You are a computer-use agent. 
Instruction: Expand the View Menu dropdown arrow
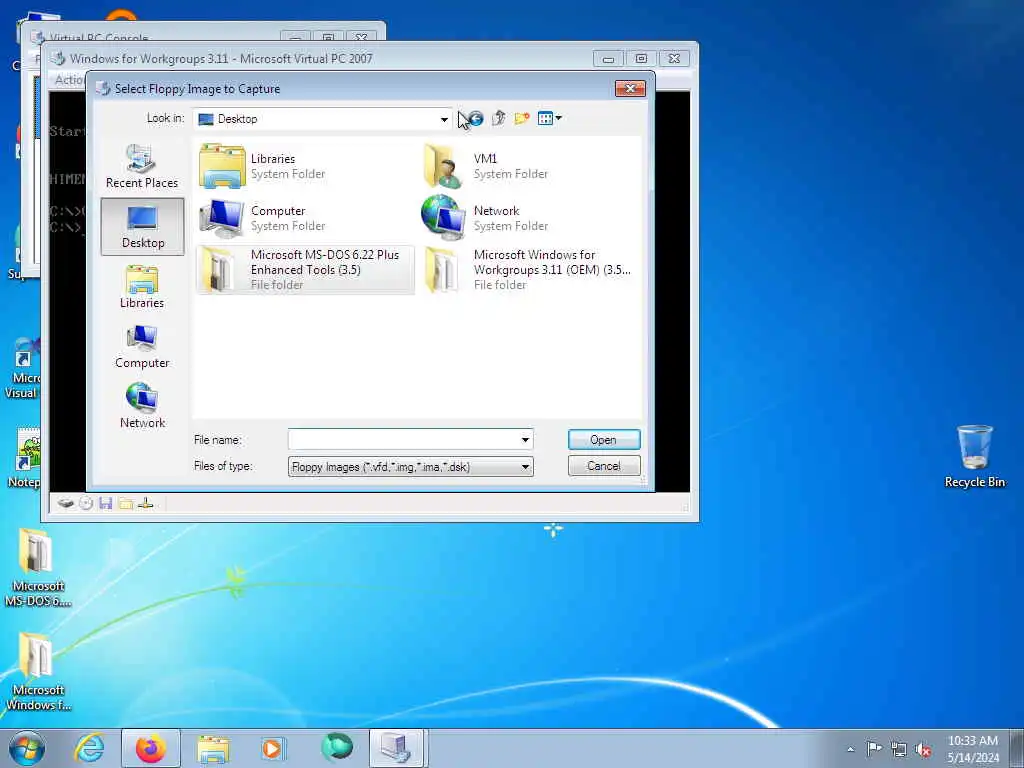click(558, 118)
